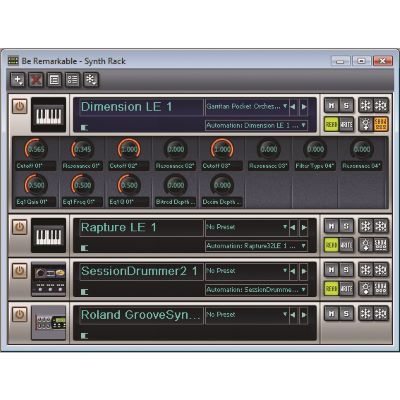The height and width of the screenshot is (400, 400).
Task: Click the Cutoff 01 knob
Action: (x=36, y=149)
